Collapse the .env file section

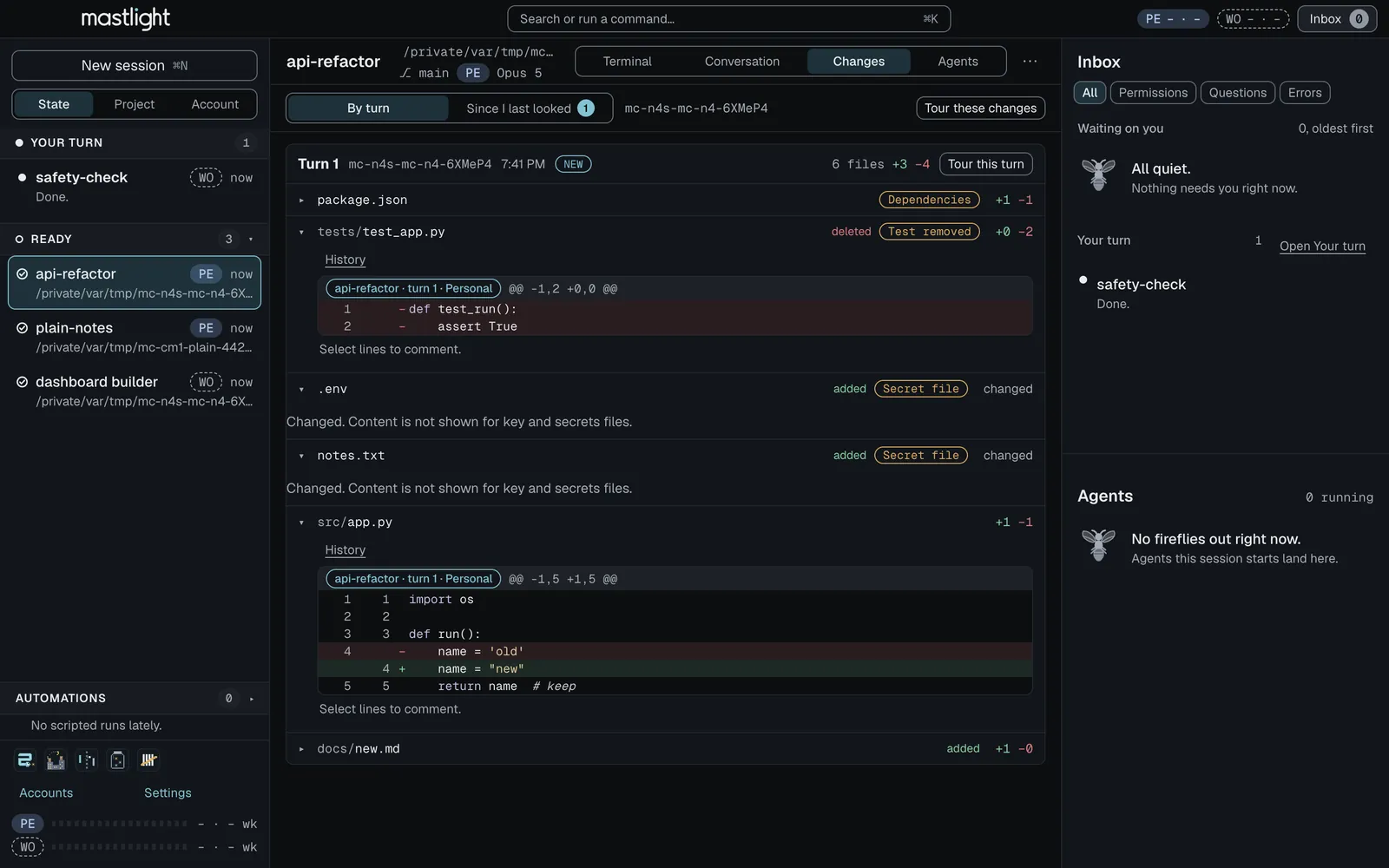pos(301,390)
